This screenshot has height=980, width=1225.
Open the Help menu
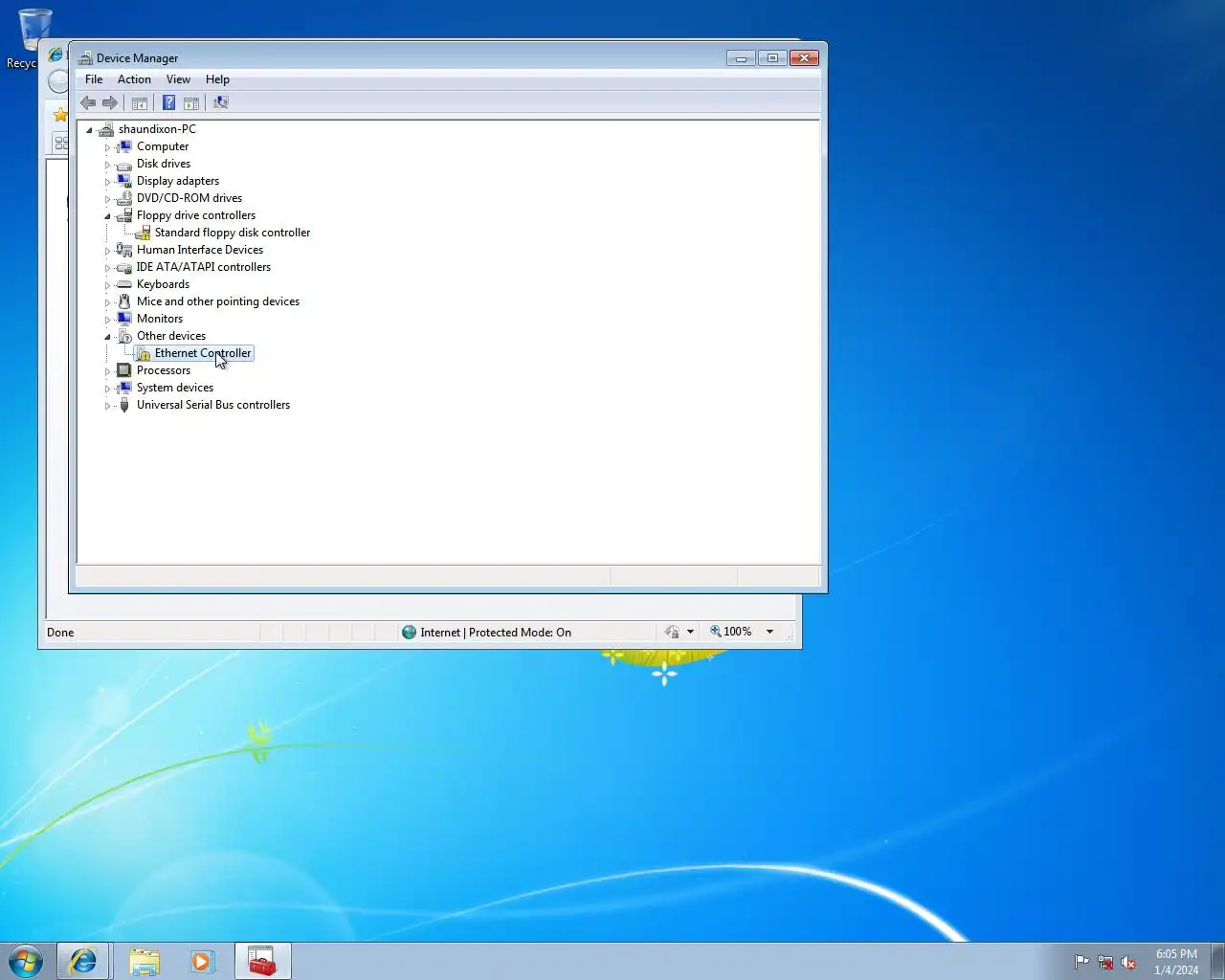coord(217,79)
